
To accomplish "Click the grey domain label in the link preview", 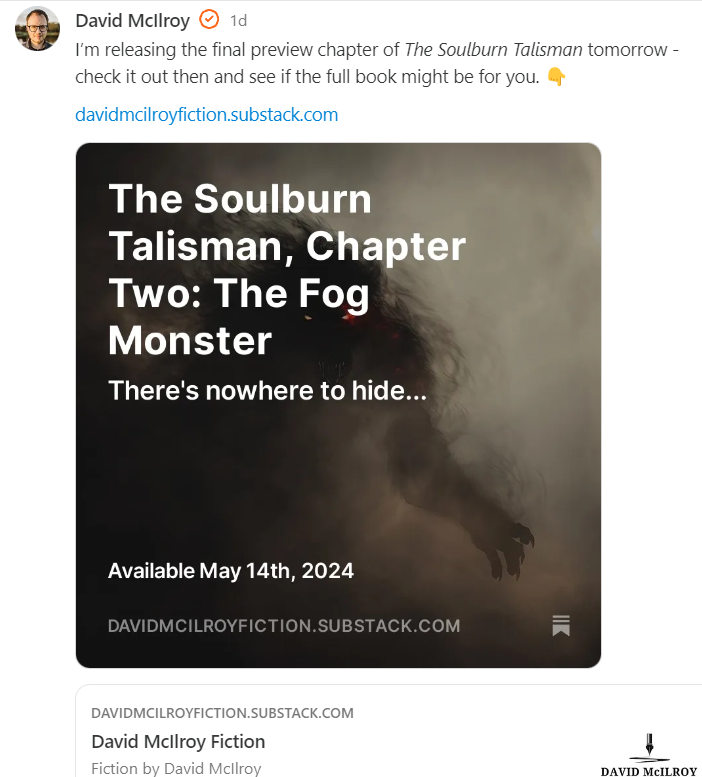I will tap(222, 713).
